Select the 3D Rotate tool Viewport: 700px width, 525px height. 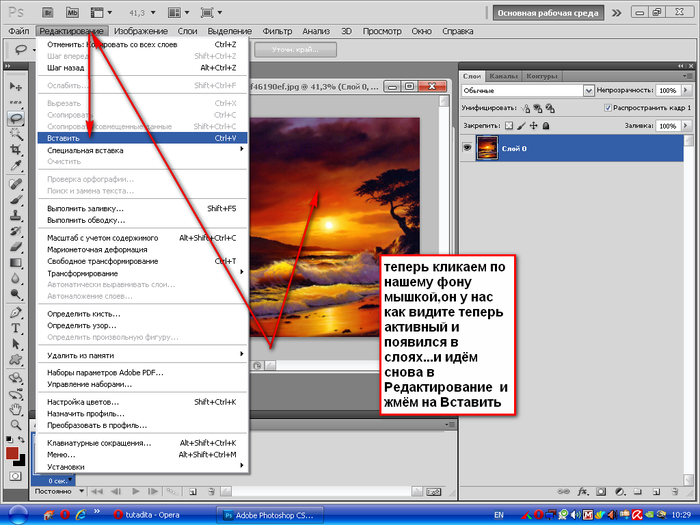pyautogui.click(x=16, y=378)
